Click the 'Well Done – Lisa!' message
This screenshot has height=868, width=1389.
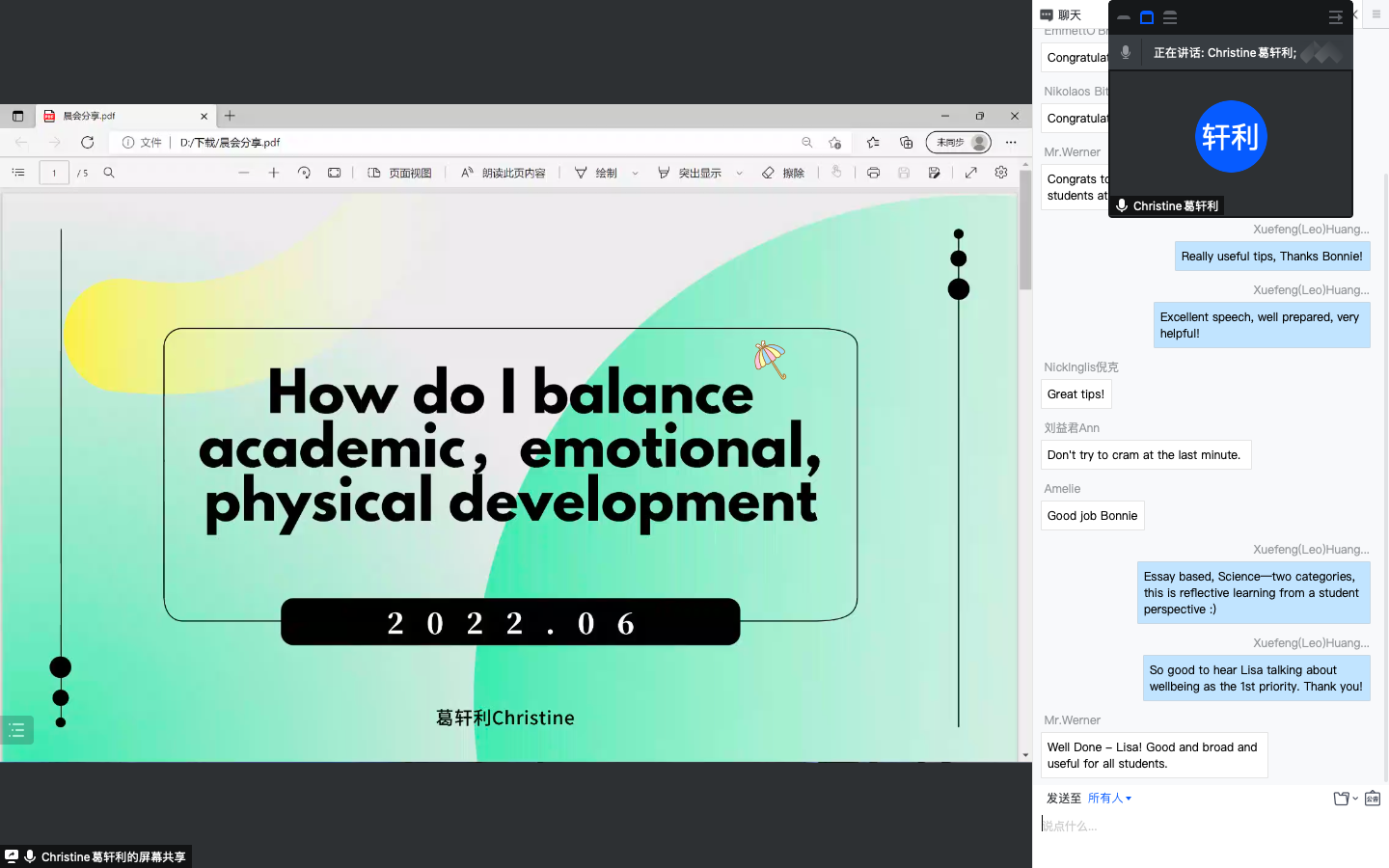pyautogui.click(x=1154, y=755)
